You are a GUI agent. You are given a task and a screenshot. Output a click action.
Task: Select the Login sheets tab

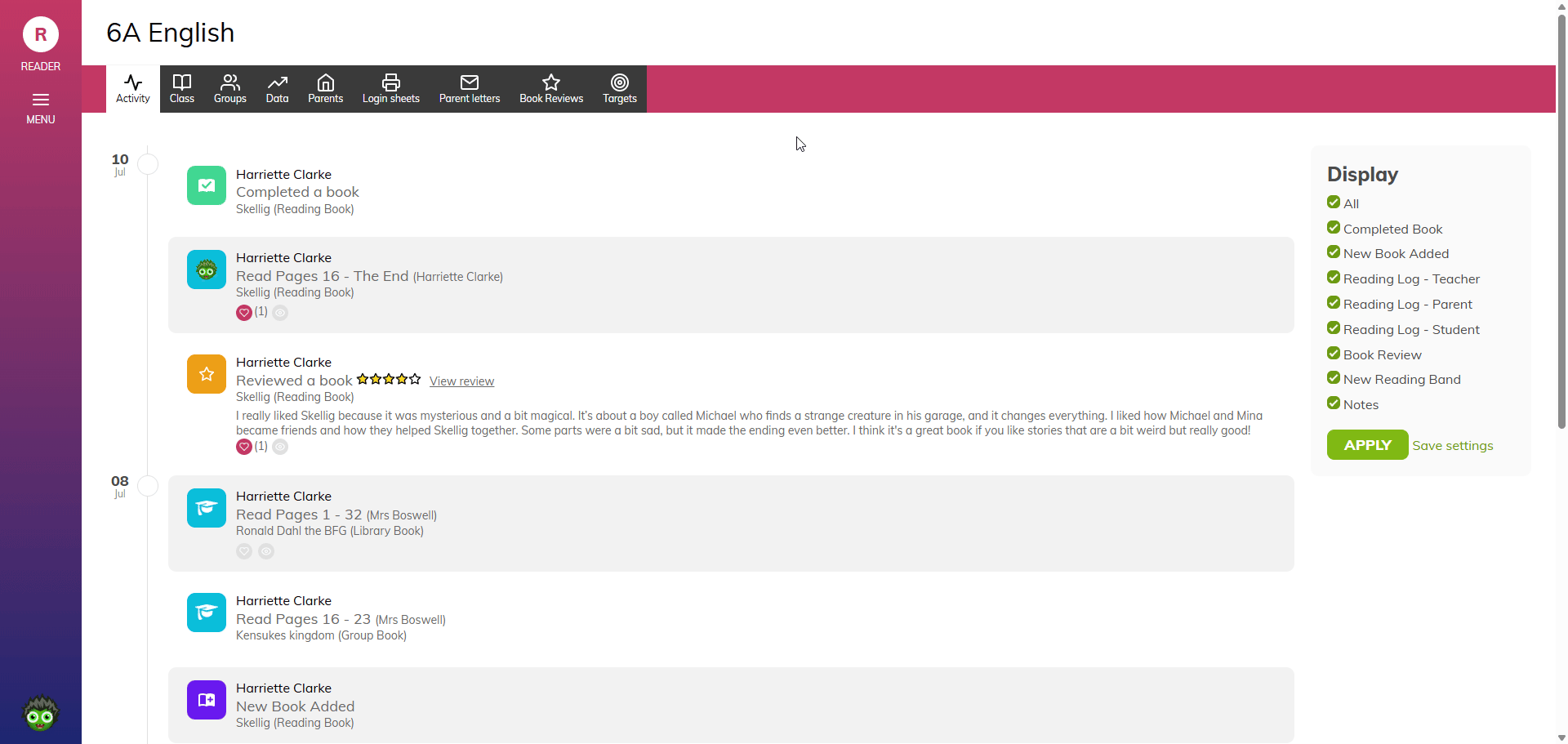tap(391, 89)
